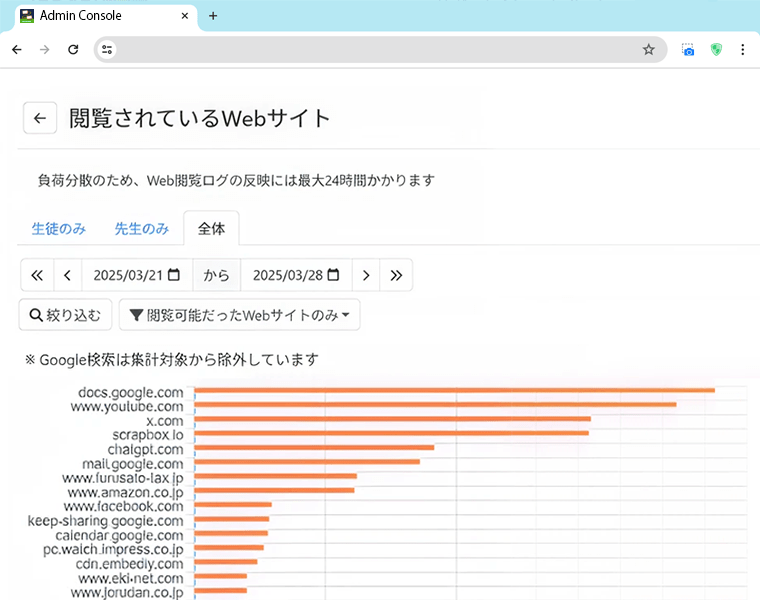
Task: Click the から label between the dates
Action: [216, 275]
